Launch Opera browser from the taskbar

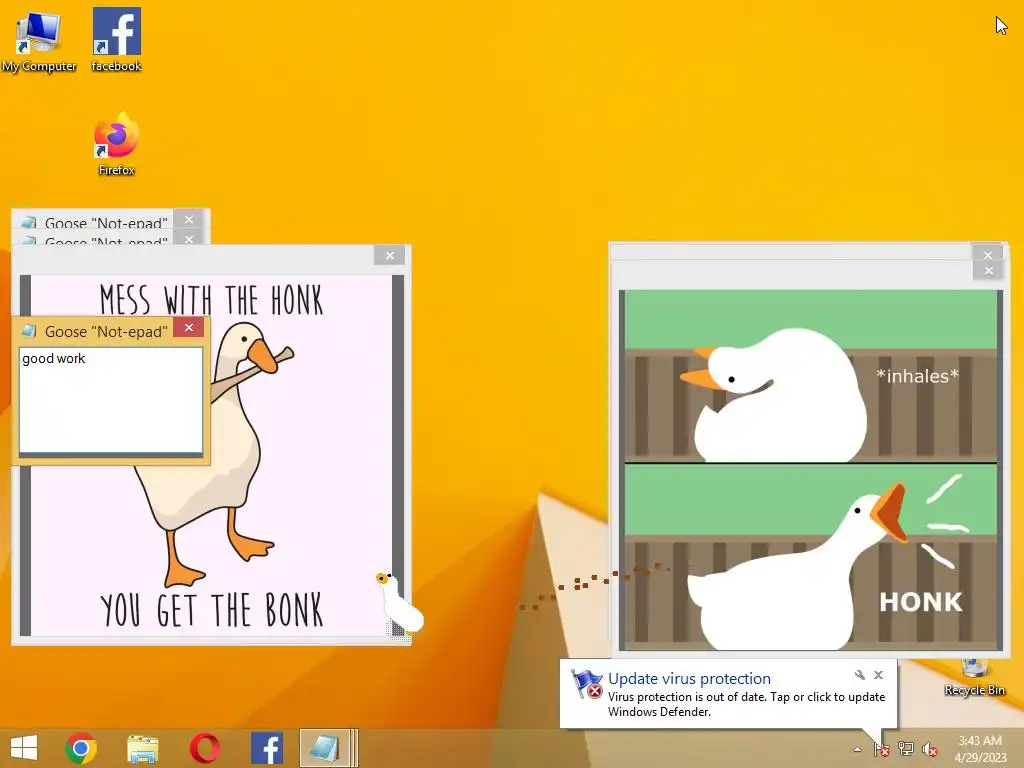[204, 748]
